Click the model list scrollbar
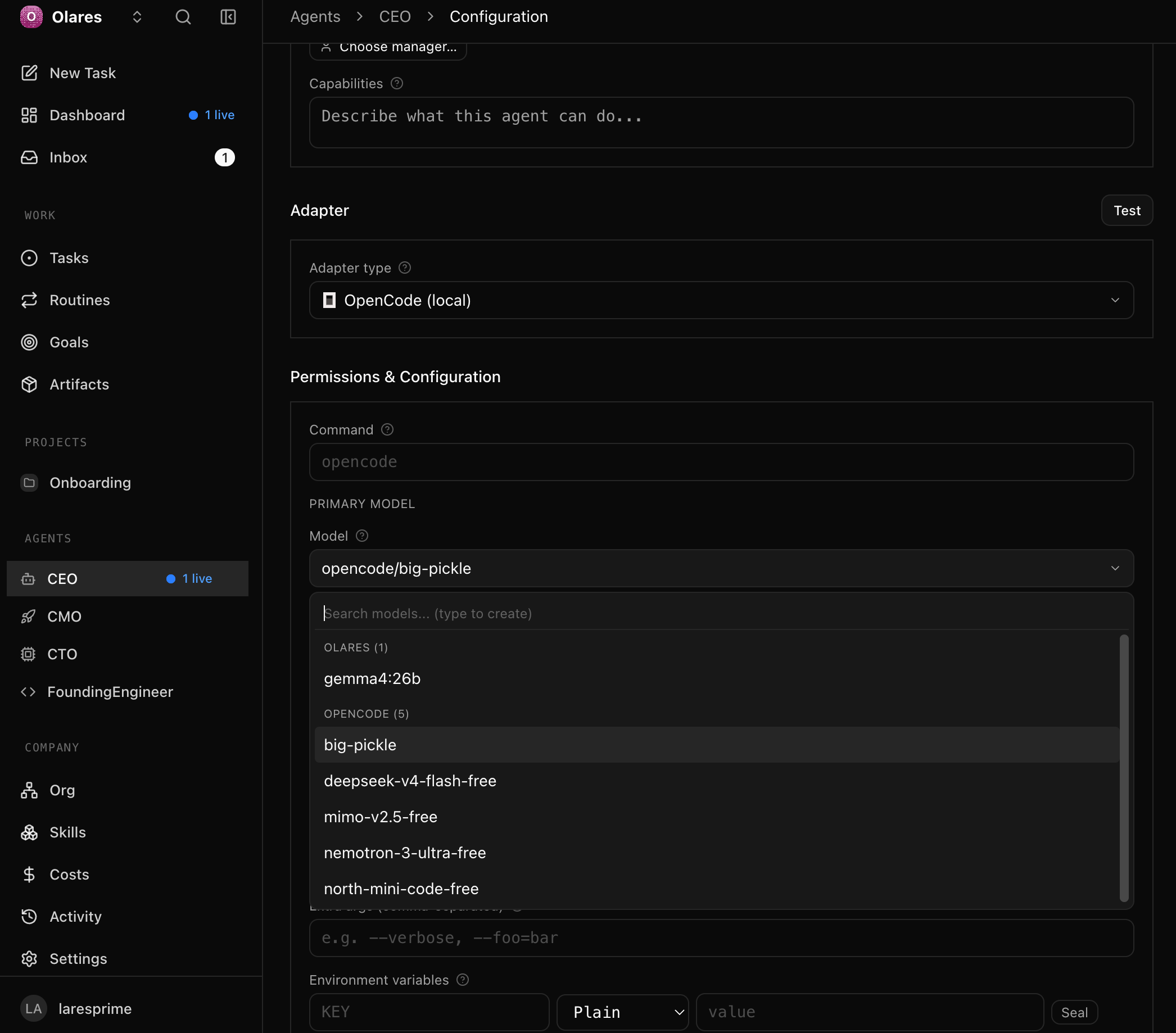1176x1033 pixels. click(1124, 768)
